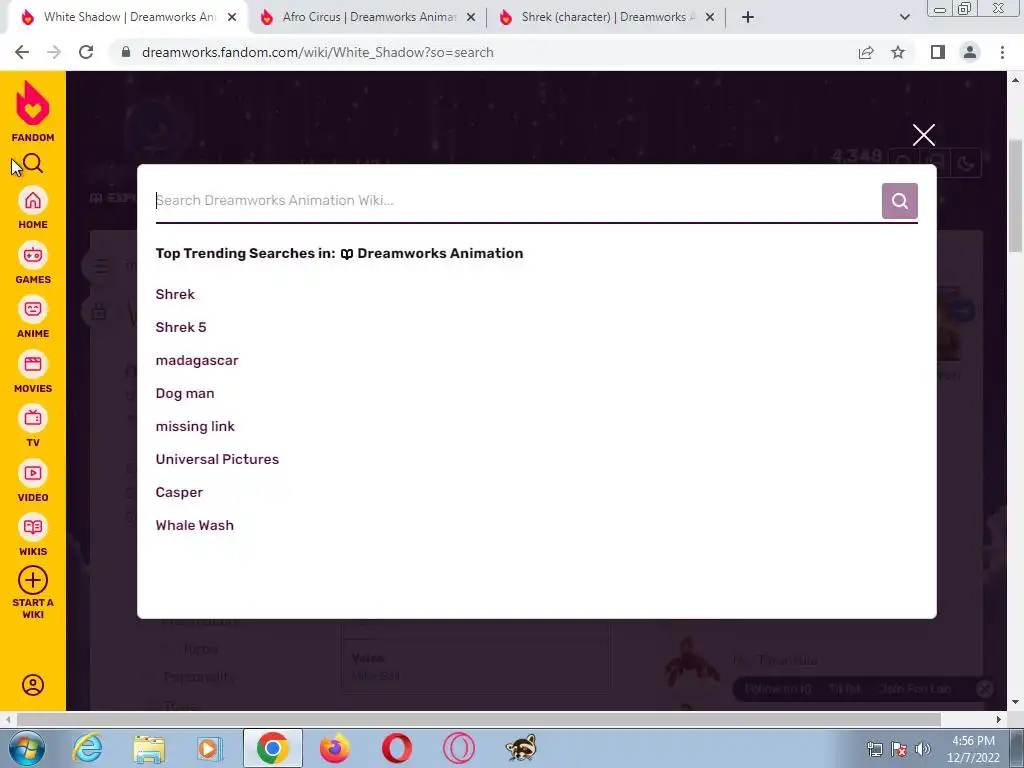Screen dimensions: 1024x768
Task: Open Chrome profile avatar
Action: 970,52
